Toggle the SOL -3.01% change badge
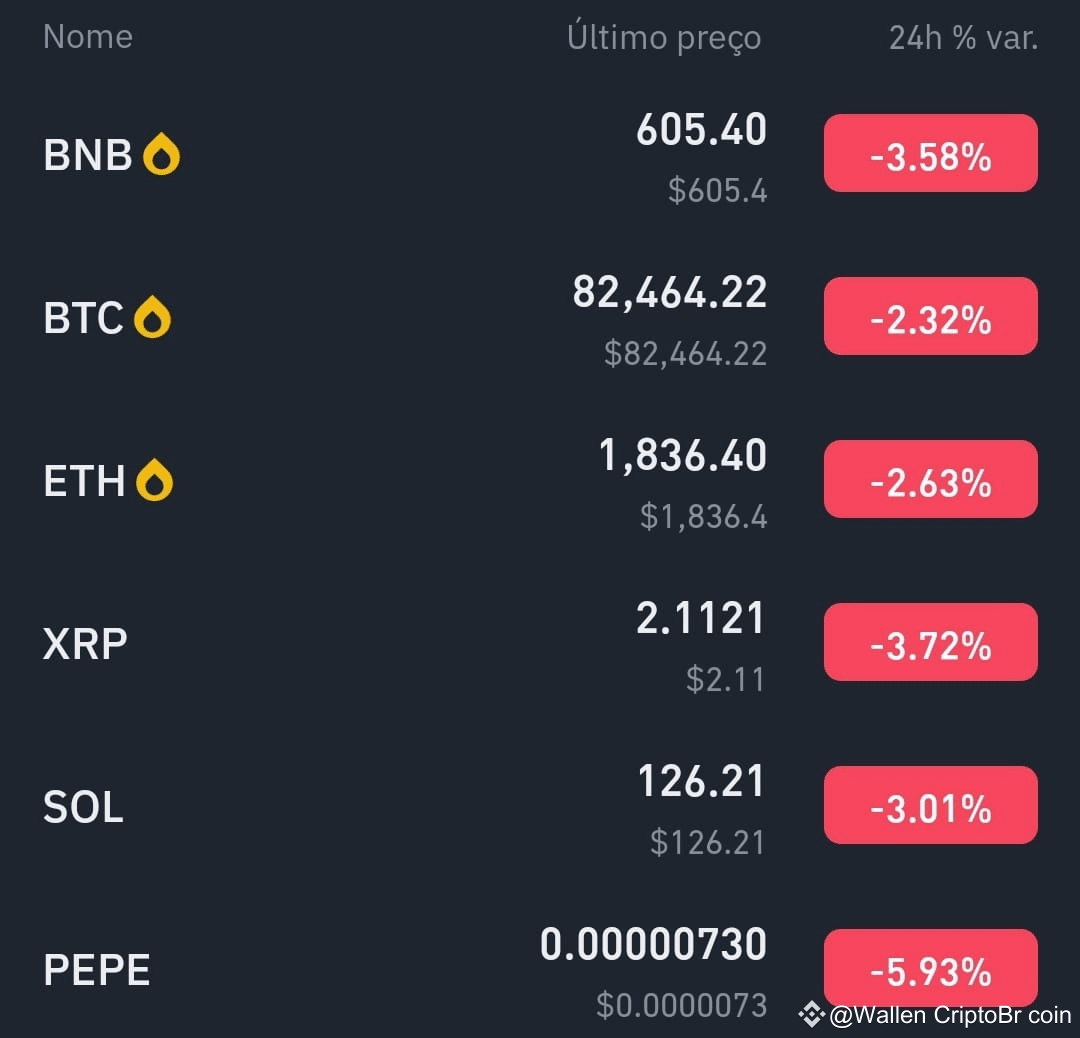This screenshot has width=1080, height=1038. click(x=931, y=805)
